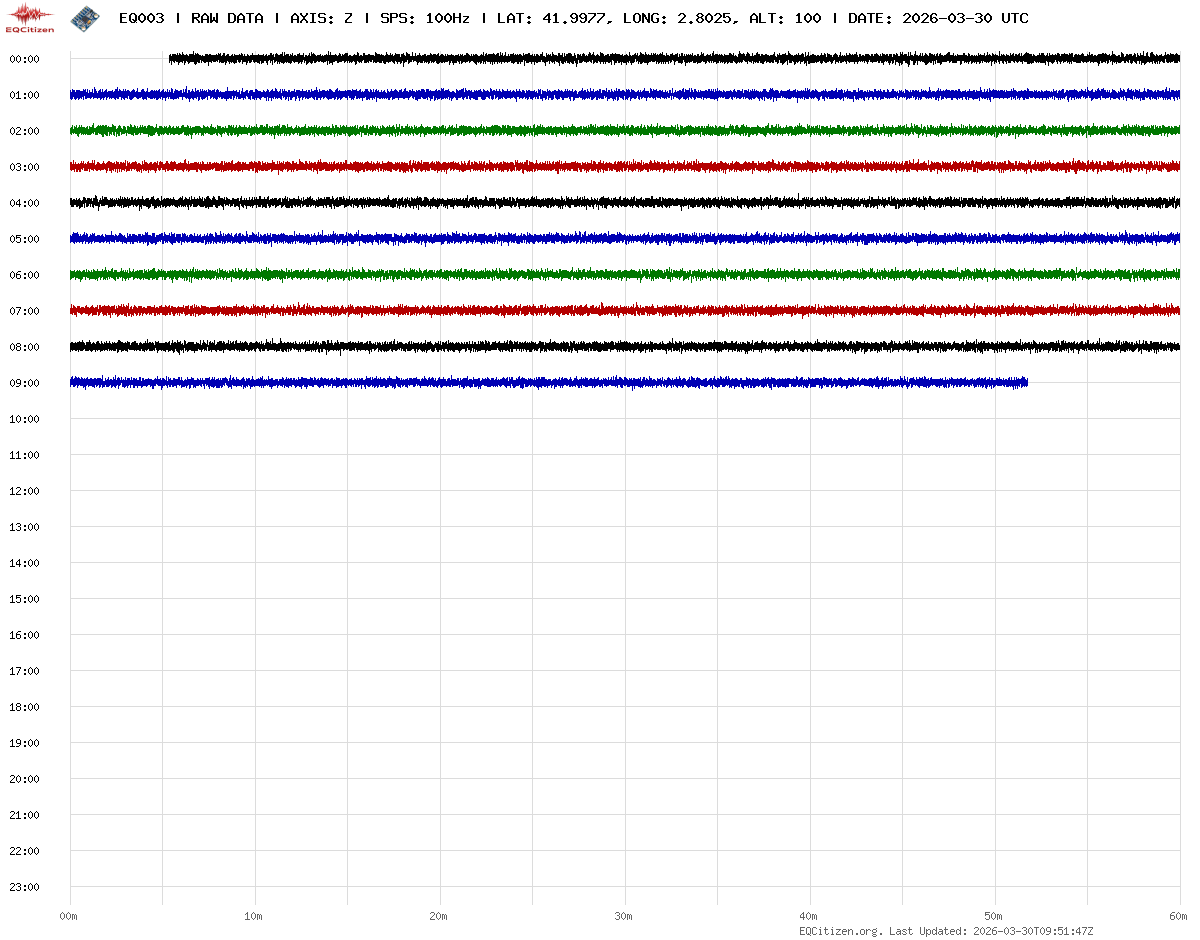Screen dimensions: 1200x940
Task: Click the 12:00 hour row label
Action: point(24,491)
